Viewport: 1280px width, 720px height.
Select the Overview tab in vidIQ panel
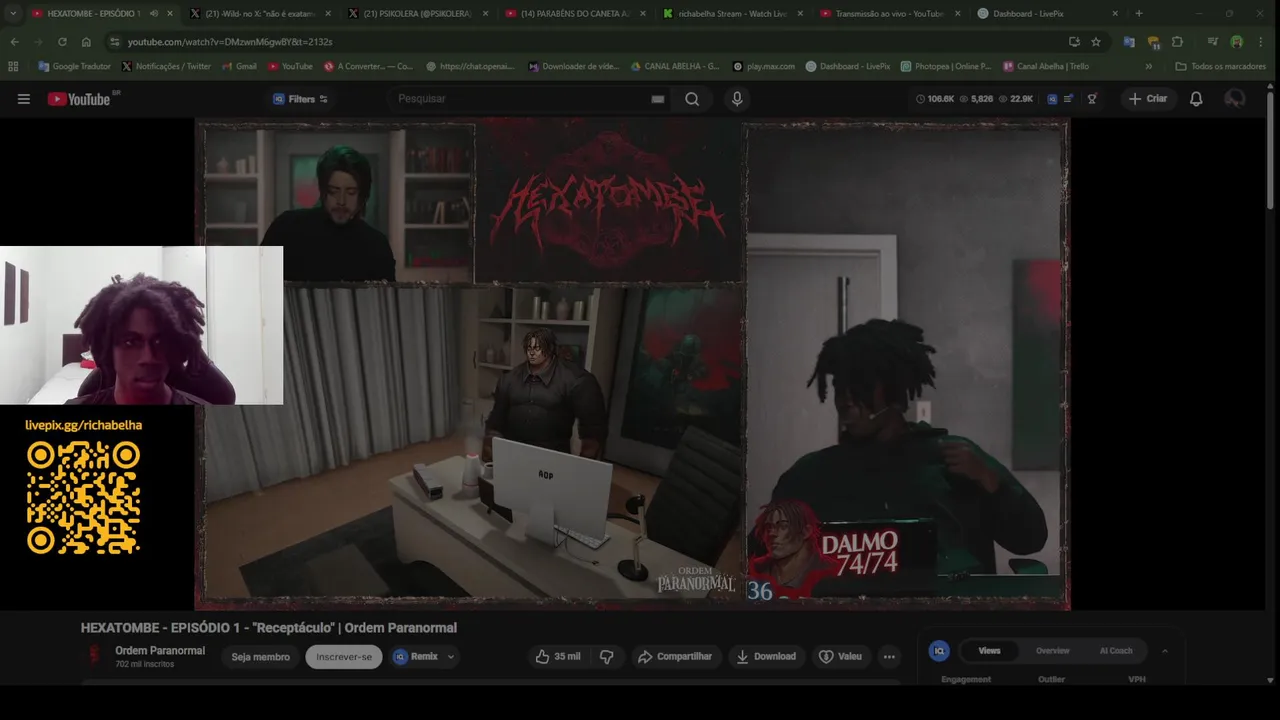(x=1052, y=650)
